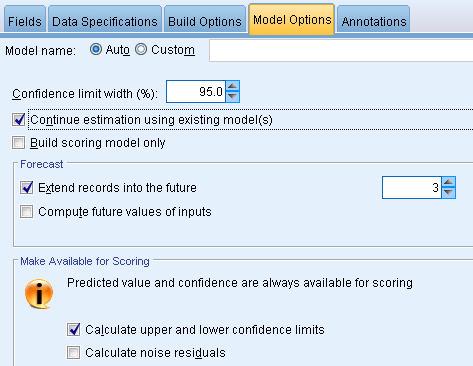
Task: Click the confidence limit width value field
Action: [x=196, y=92]
